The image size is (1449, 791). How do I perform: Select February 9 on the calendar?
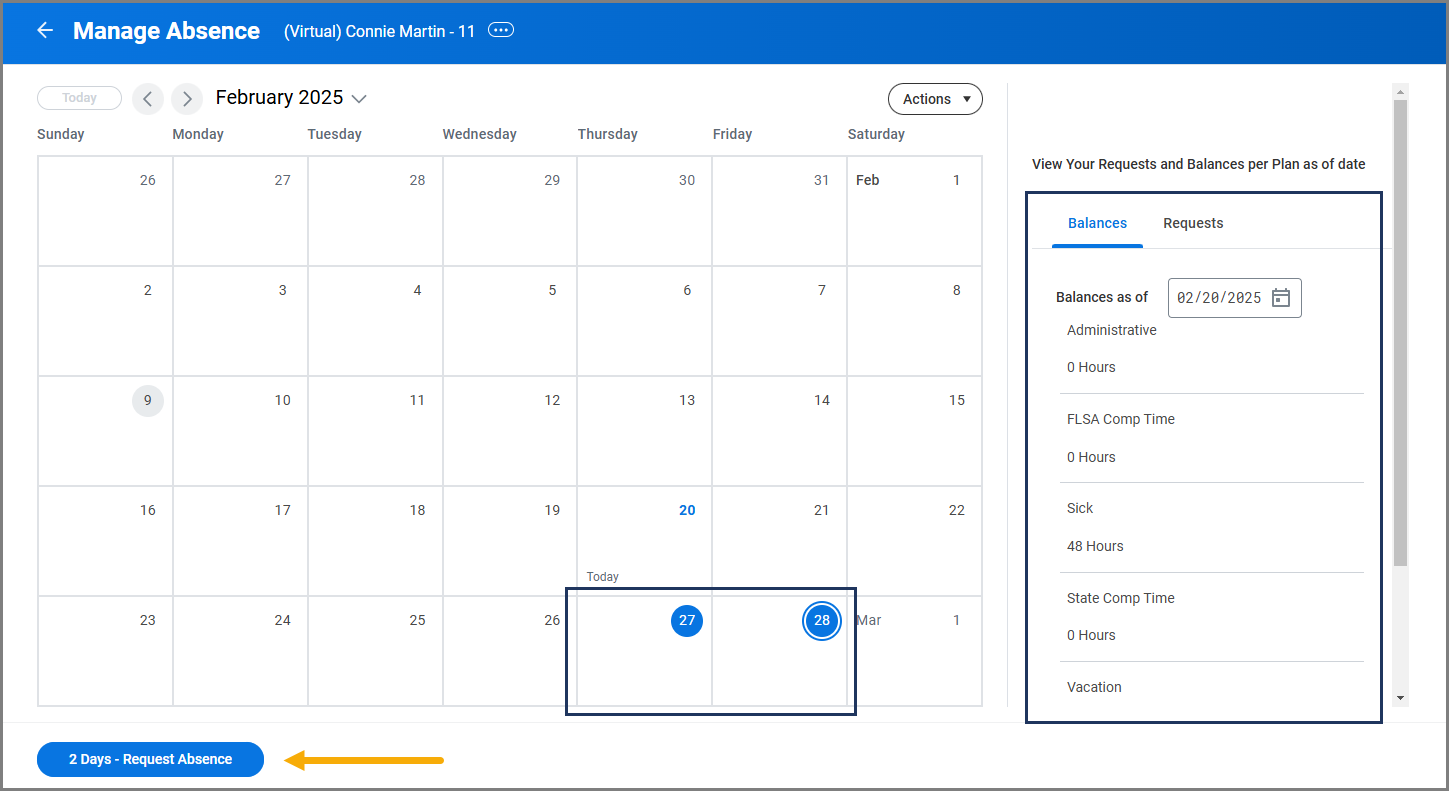(148, 401)
